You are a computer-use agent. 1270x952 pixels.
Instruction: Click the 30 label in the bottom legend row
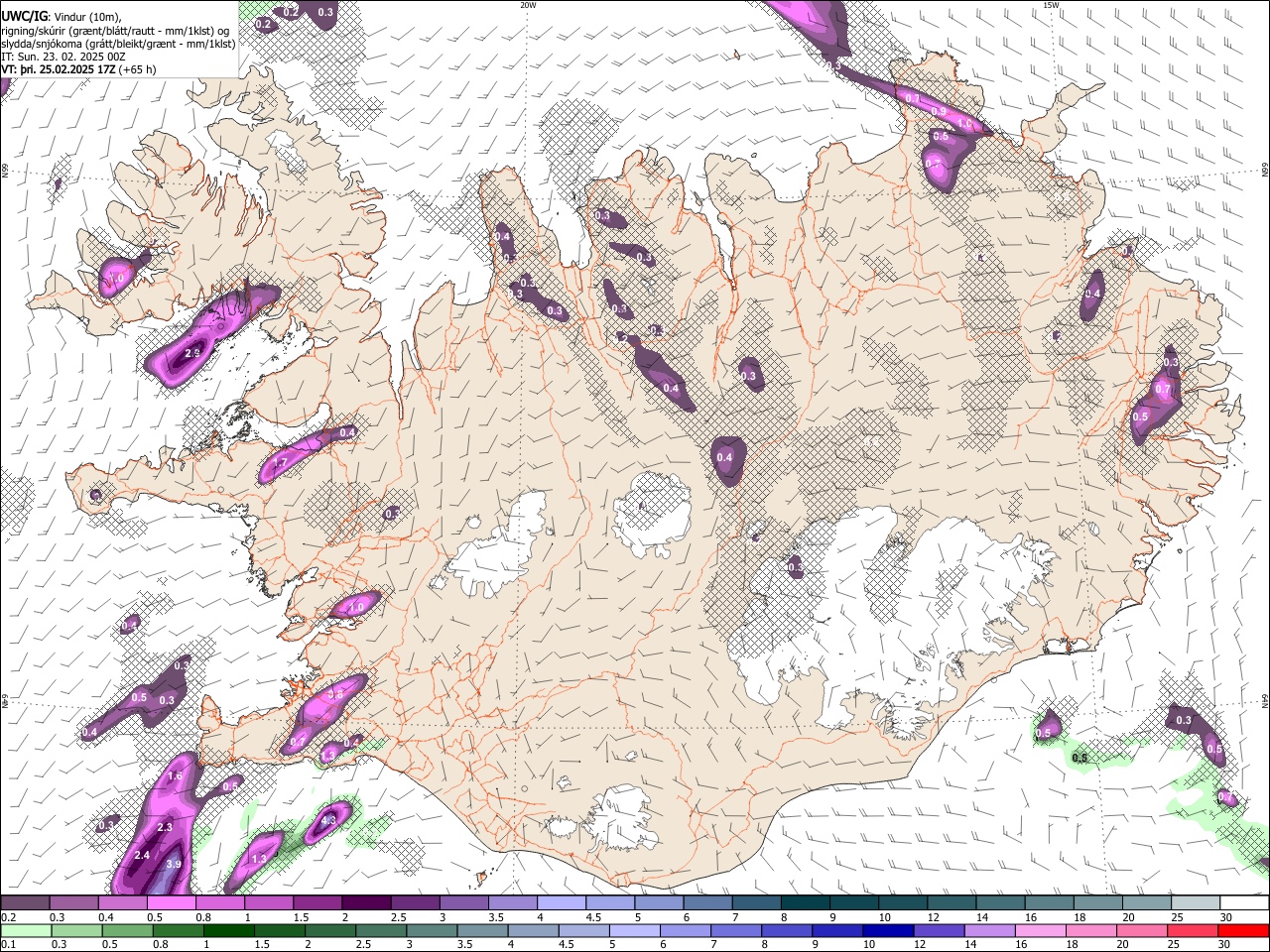pyautogui.click(x=1225, y=945)
